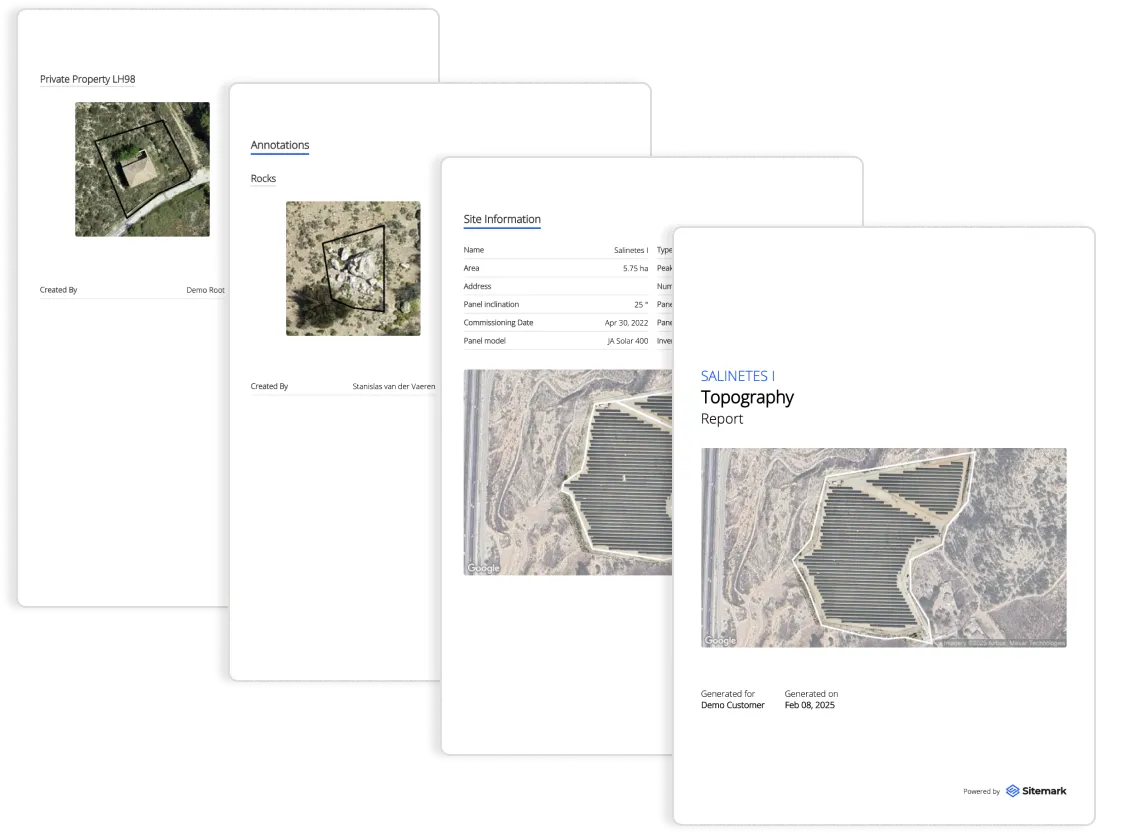Screen dimensions: 1128x834
Task: Click the Generated for label
Action: pos(727,694)
